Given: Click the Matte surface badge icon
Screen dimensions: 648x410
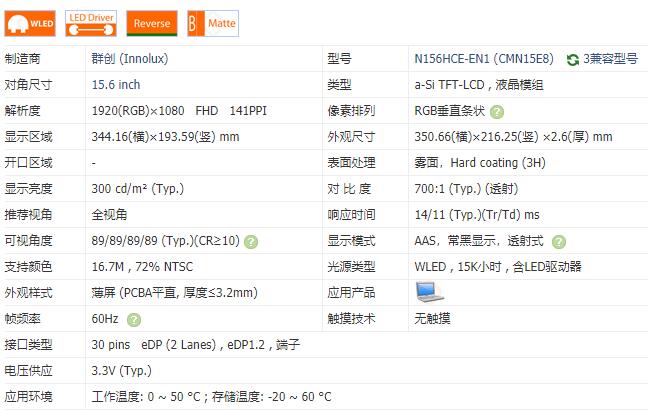Looking at the screenshot, I should (x=213, y=24).
